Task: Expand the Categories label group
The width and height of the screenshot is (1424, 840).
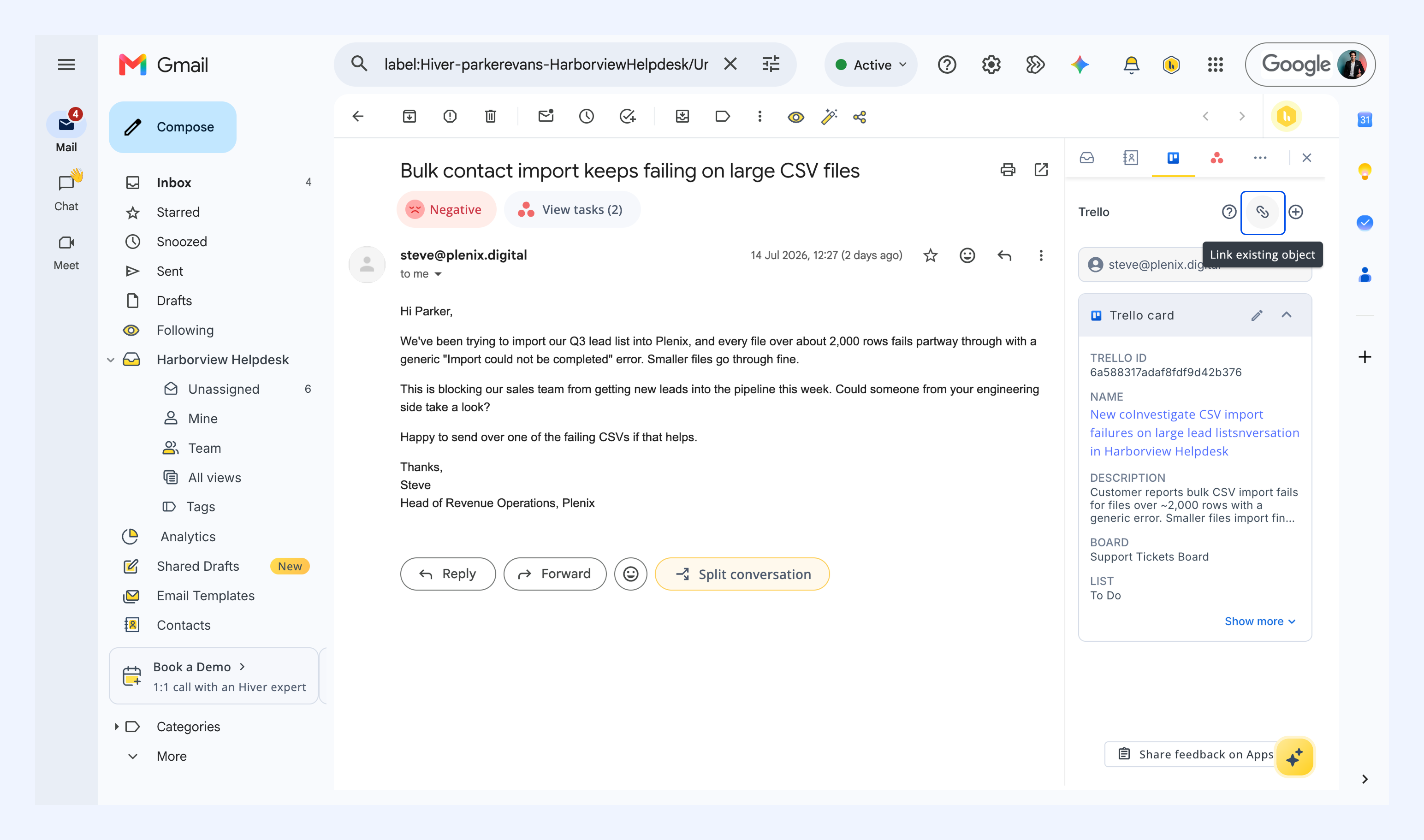Action: [117, 727]
